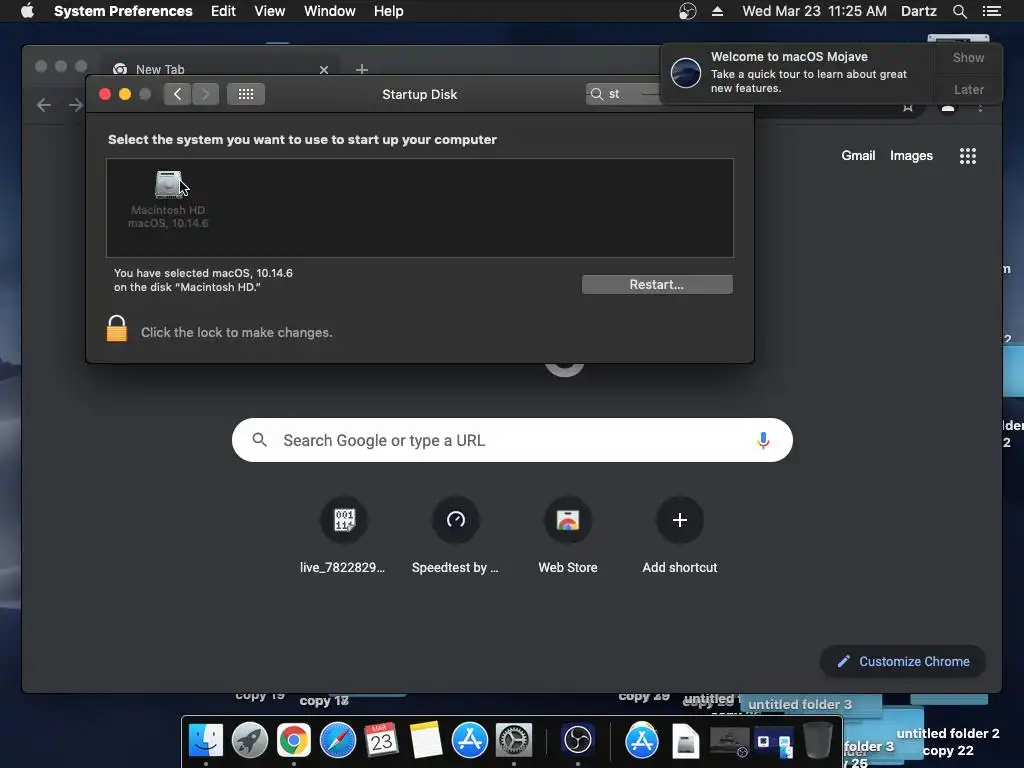Open the Google apps grid

point(967,155)
